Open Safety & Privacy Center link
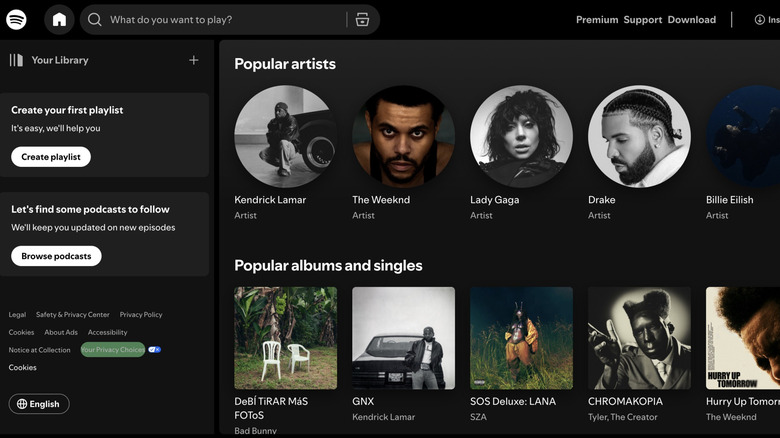This screenshot has height=438, width=780. (x=73, y=315)
